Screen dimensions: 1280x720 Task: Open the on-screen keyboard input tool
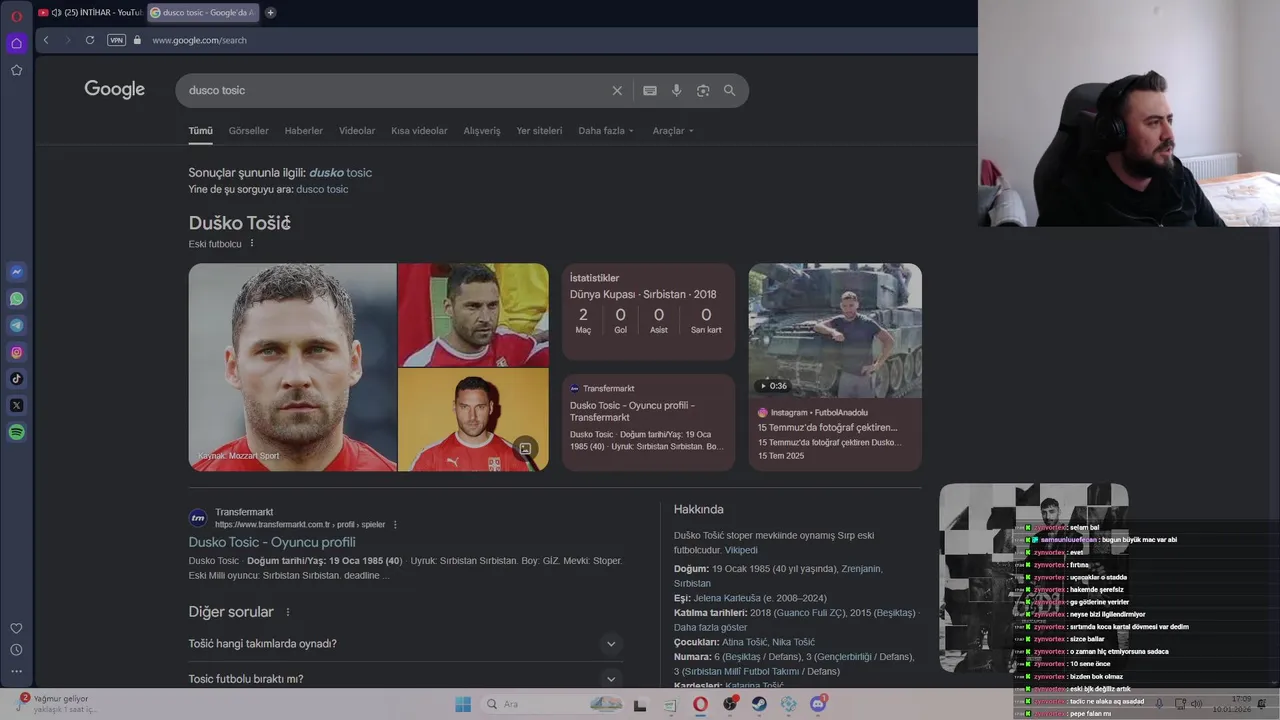click(x=650, y=90)
